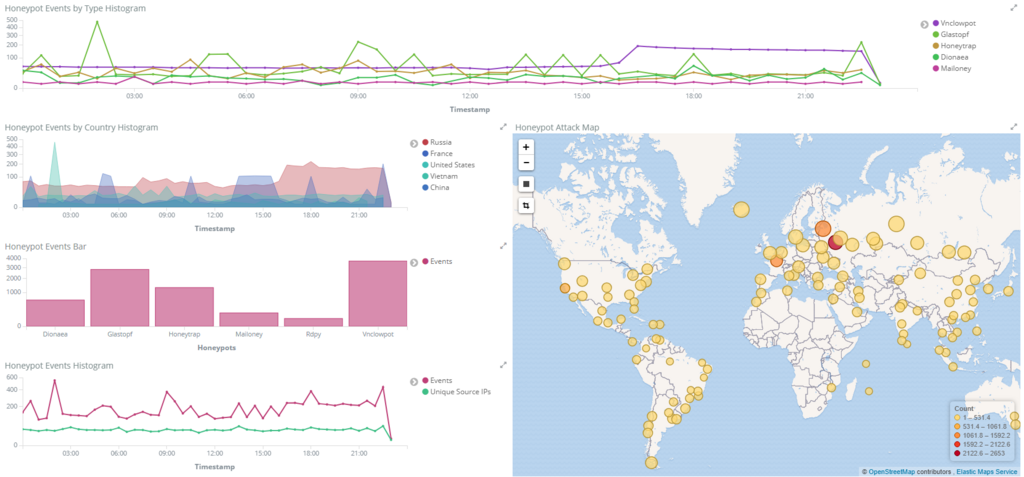Click the Mailoney bar in Events Bar chart
This screenshot has width=1024, height=477.
pos(249,320)
